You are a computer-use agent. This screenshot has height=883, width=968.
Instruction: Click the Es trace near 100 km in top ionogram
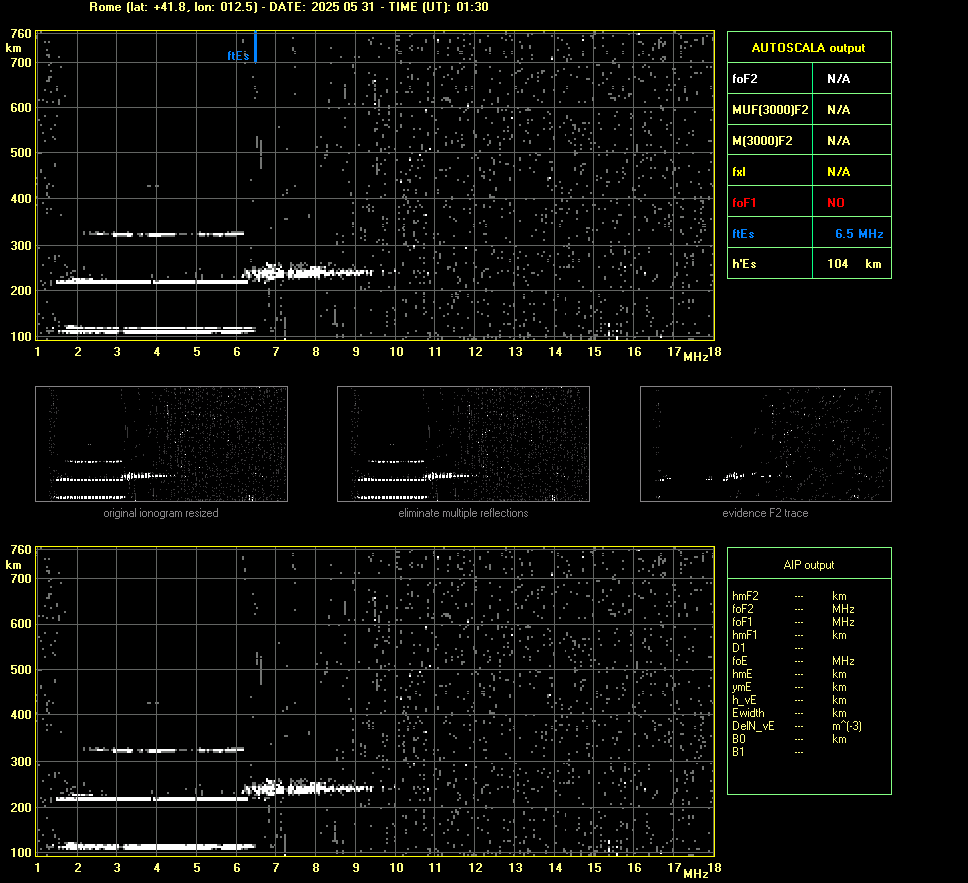click(x=157, y=330)
